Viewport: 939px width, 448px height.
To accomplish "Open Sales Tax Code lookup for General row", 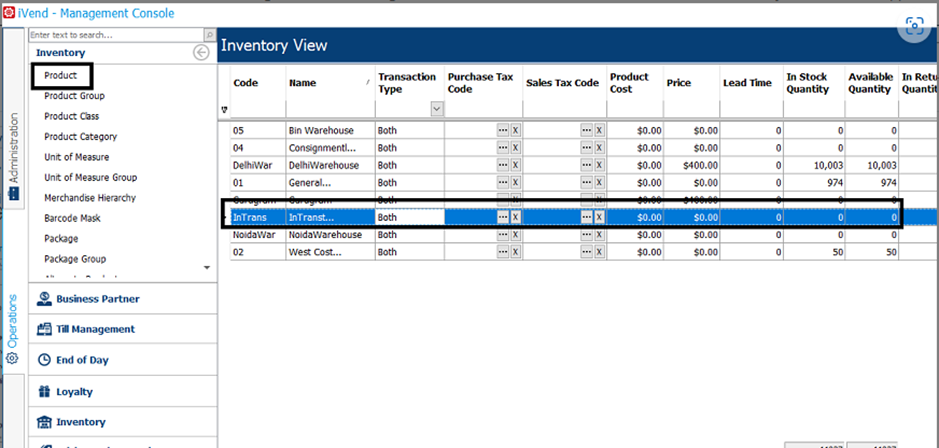I will coord(586,182).
